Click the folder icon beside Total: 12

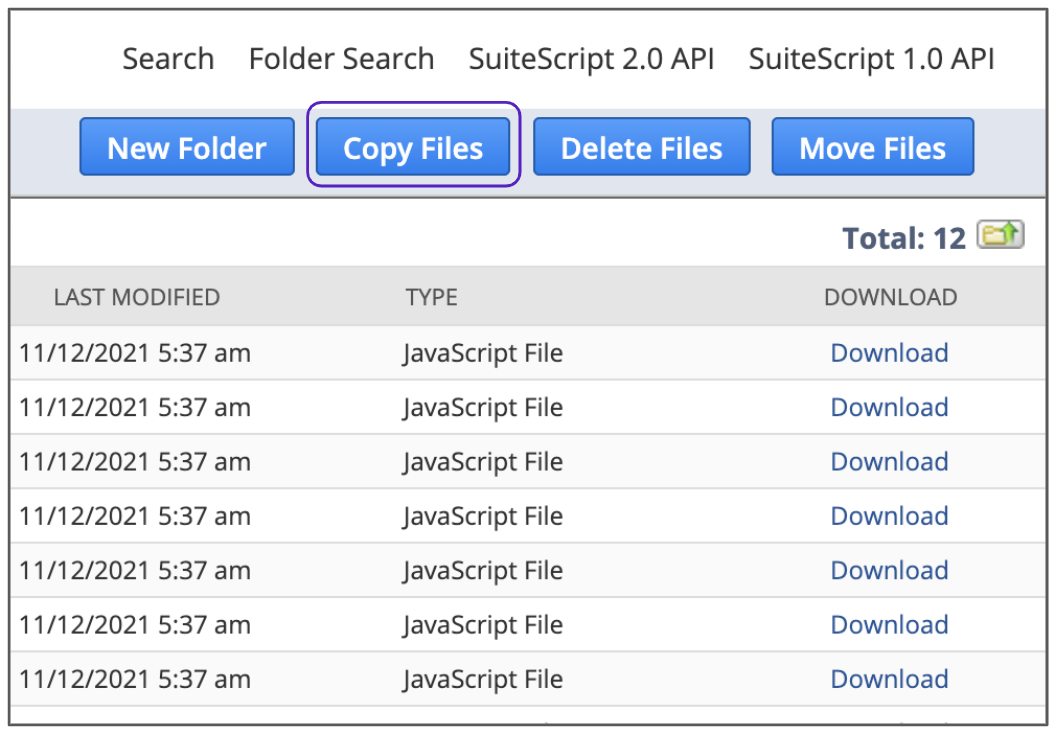(999, 235)
